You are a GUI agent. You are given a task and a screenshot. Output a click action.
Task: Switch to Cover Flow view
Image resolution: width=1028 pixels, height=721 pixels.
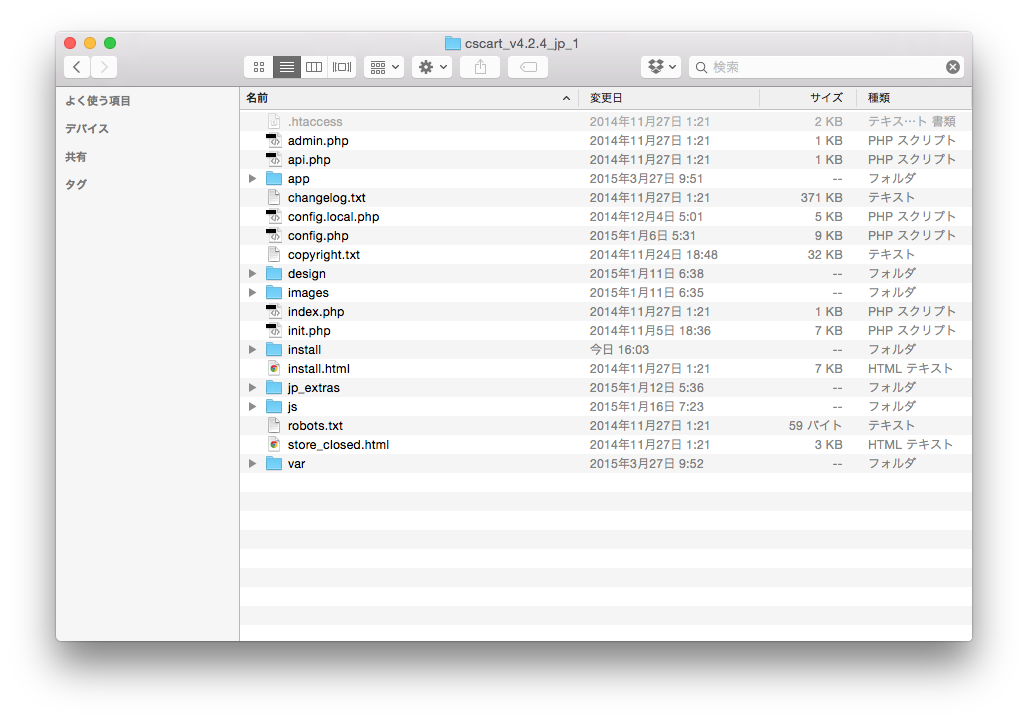click(x=342, y=67)
